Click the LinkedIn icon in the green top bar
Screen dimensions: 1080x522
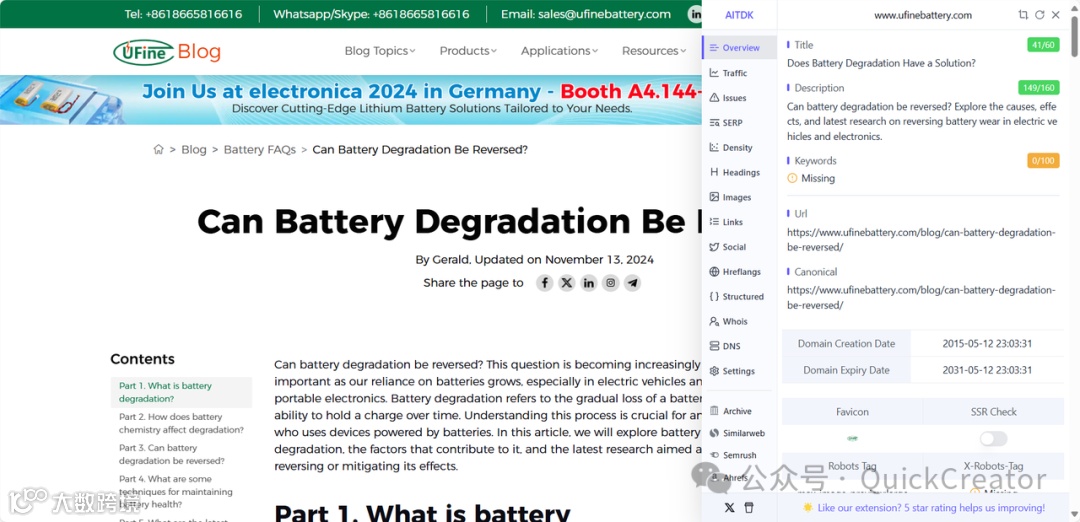pos(694,14)
